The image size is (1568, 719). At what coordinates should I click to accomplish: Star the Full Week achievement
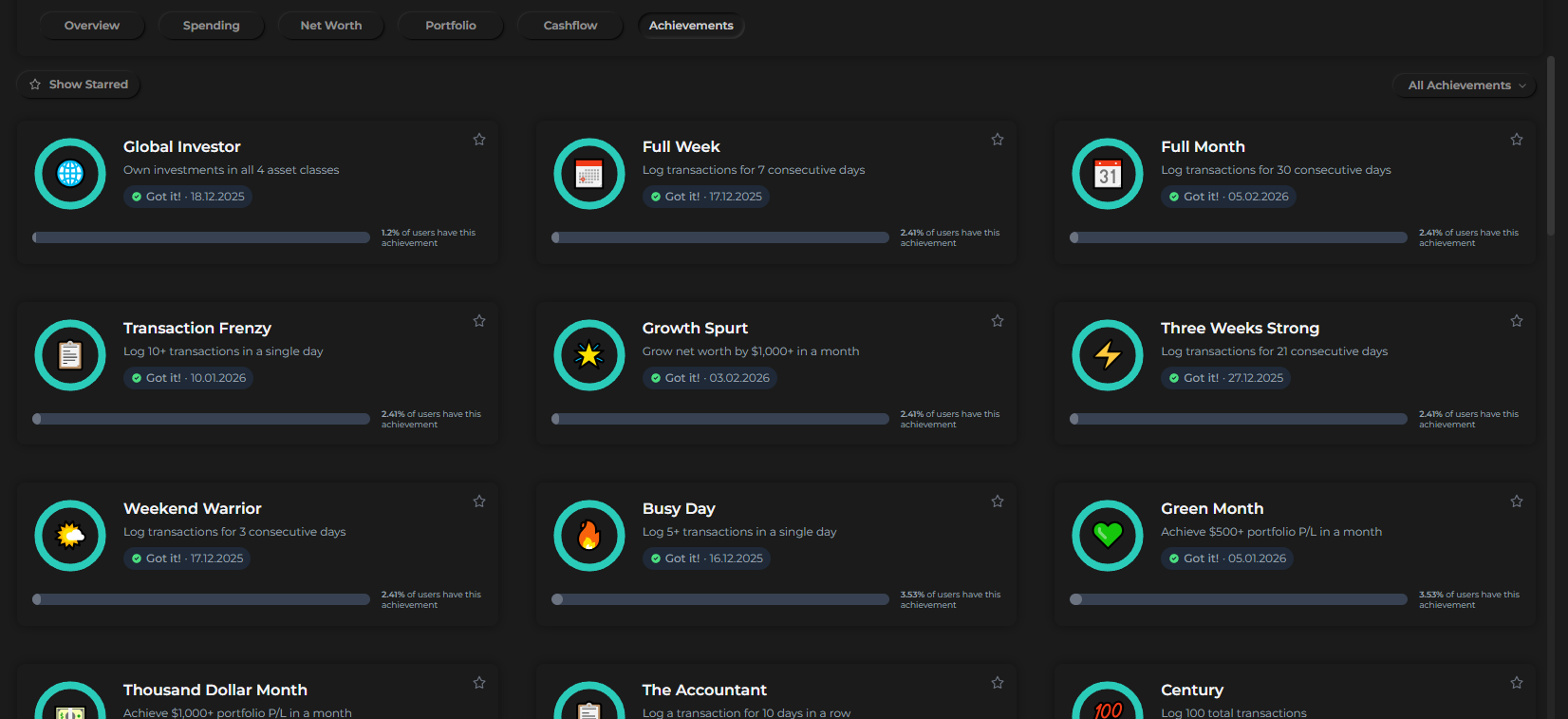pos(998,140)
